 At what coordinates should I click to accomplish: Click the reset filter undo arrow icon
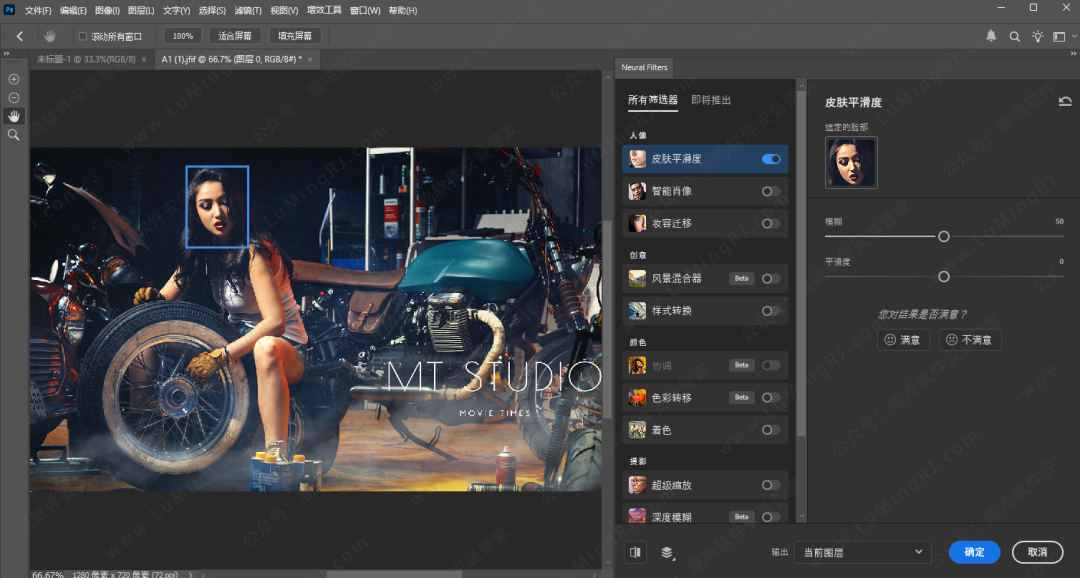click(x=1065, y=101)
